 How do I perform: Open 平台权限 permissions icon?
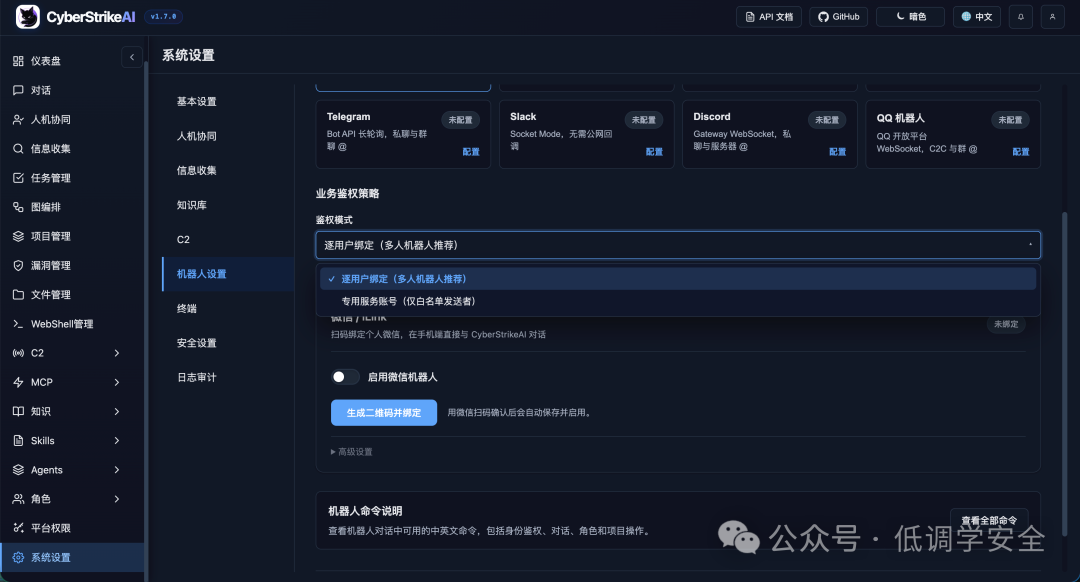click(19, 528)
